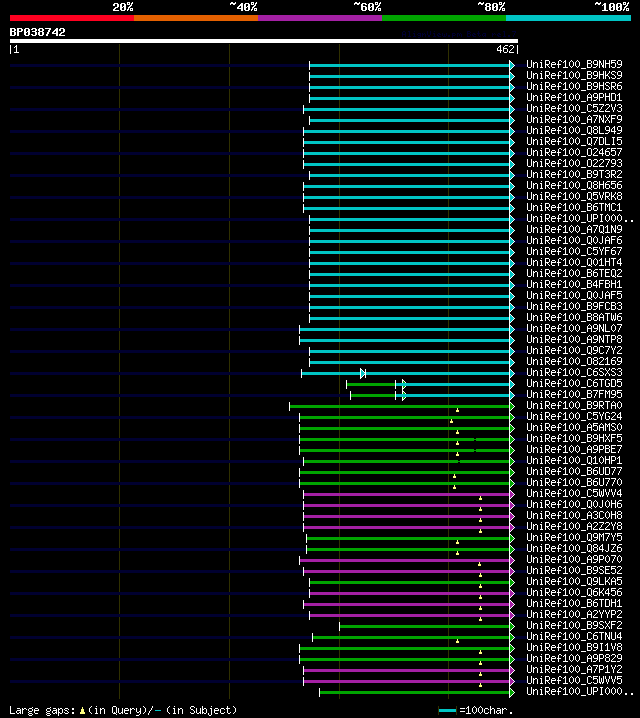640x718 pixels.
Task: Select the UniRef100_B4FBH1 label
Action: click(x=574, y=284)
